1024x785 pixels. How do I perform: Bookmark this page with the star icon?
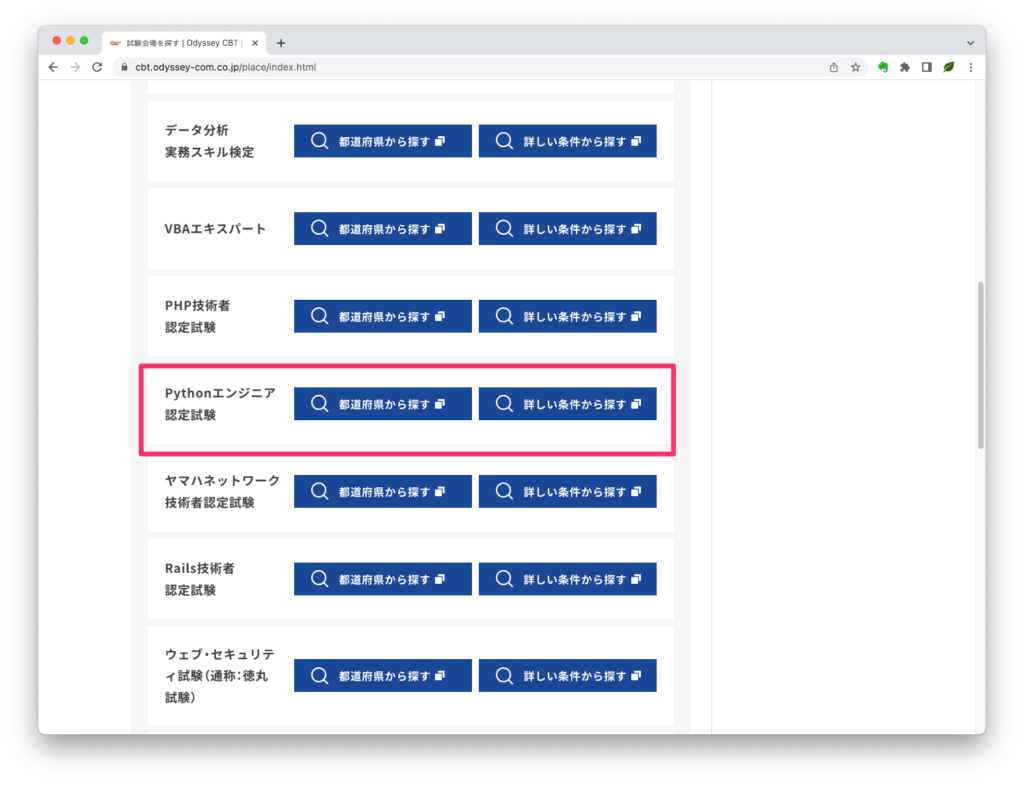[856, 67]
